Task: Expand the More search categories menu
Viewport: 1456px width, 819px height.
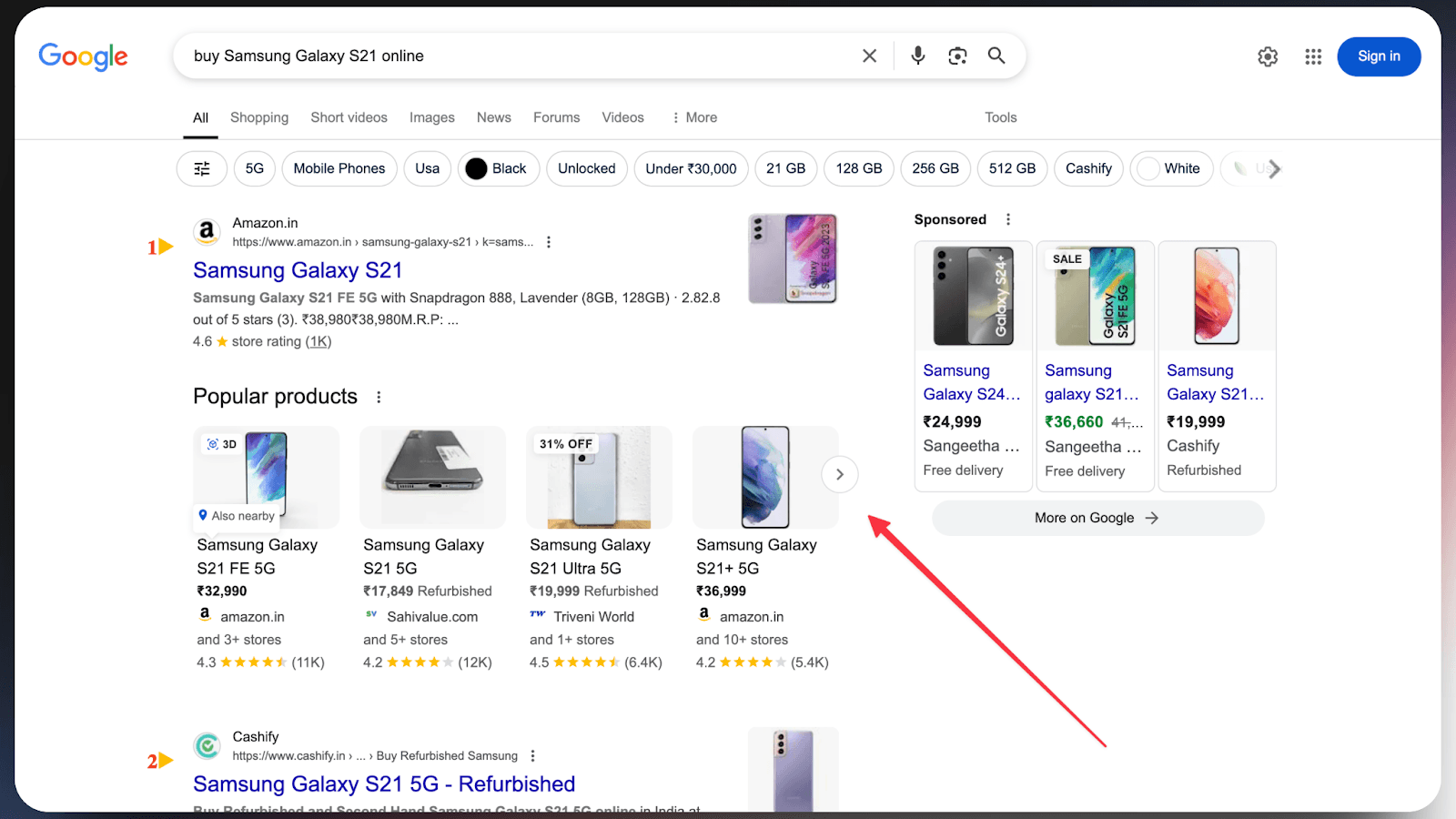Action: (x=694, y=117)
